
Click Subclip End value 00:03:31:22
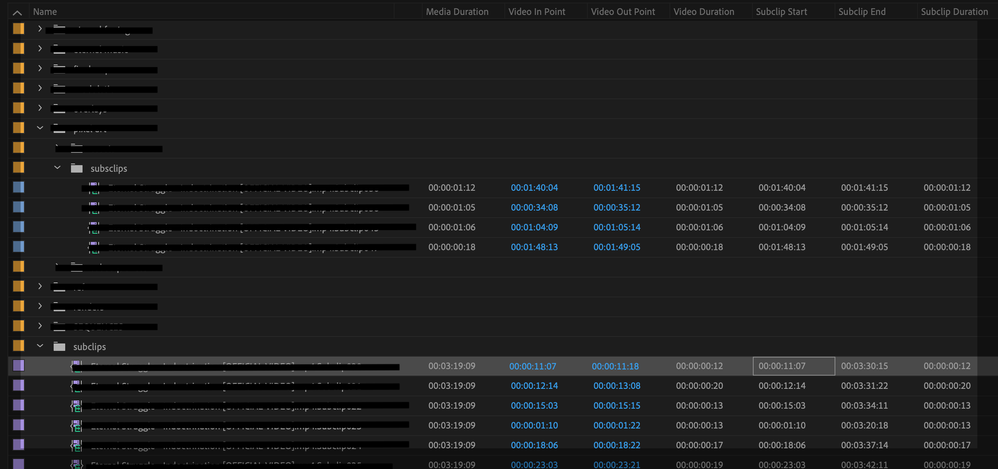point(864,386)
